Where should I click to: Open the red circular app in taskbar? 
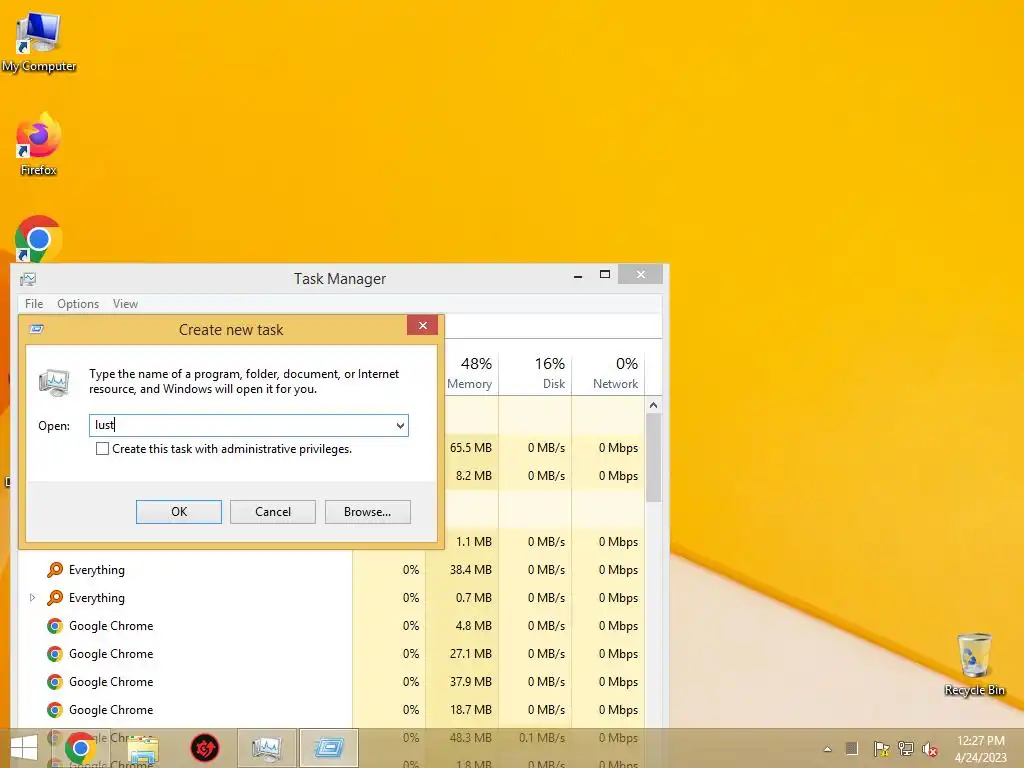click(204, 748)
